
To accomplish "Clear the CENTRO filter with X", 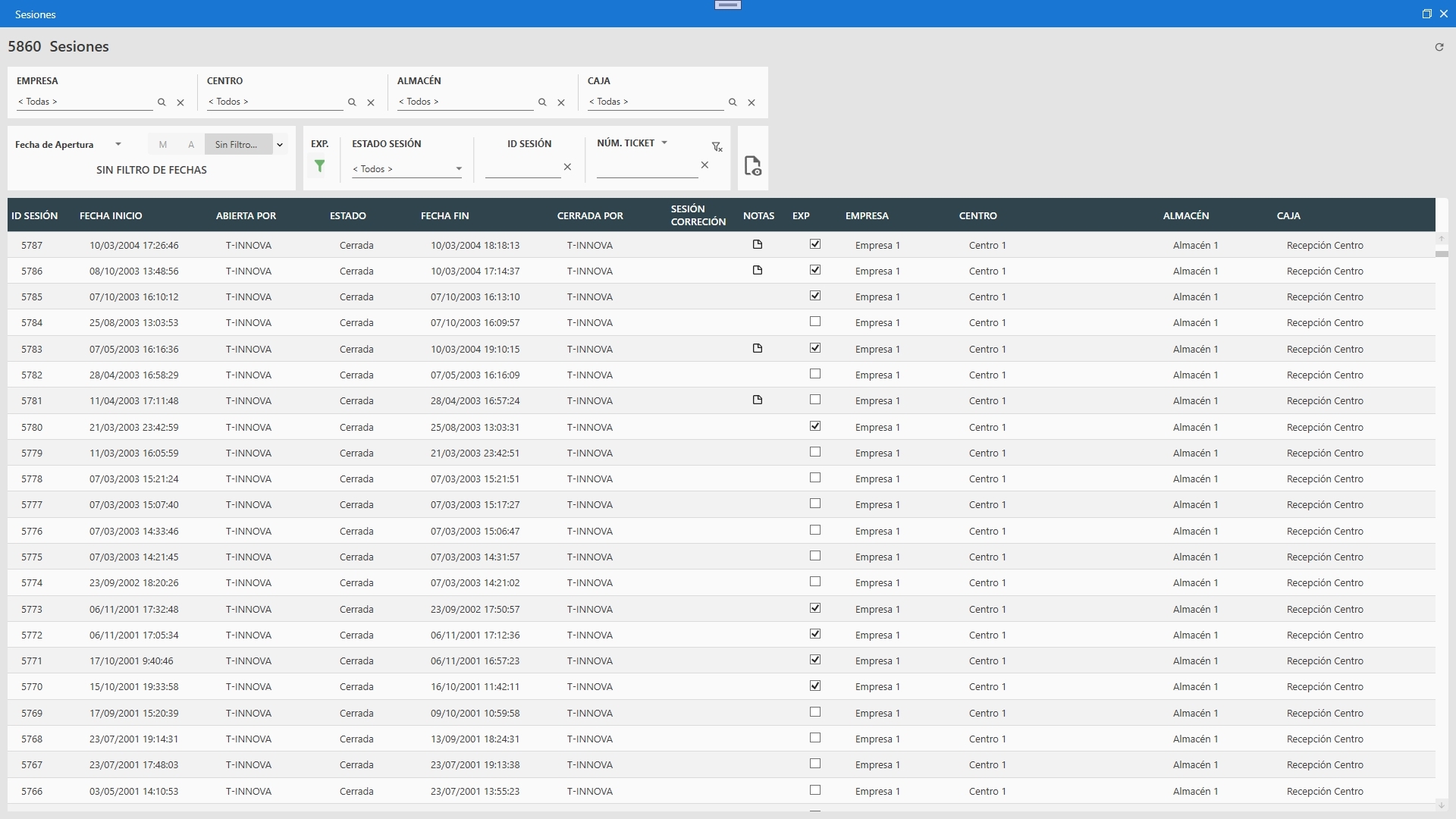I will tap(371, 102).
